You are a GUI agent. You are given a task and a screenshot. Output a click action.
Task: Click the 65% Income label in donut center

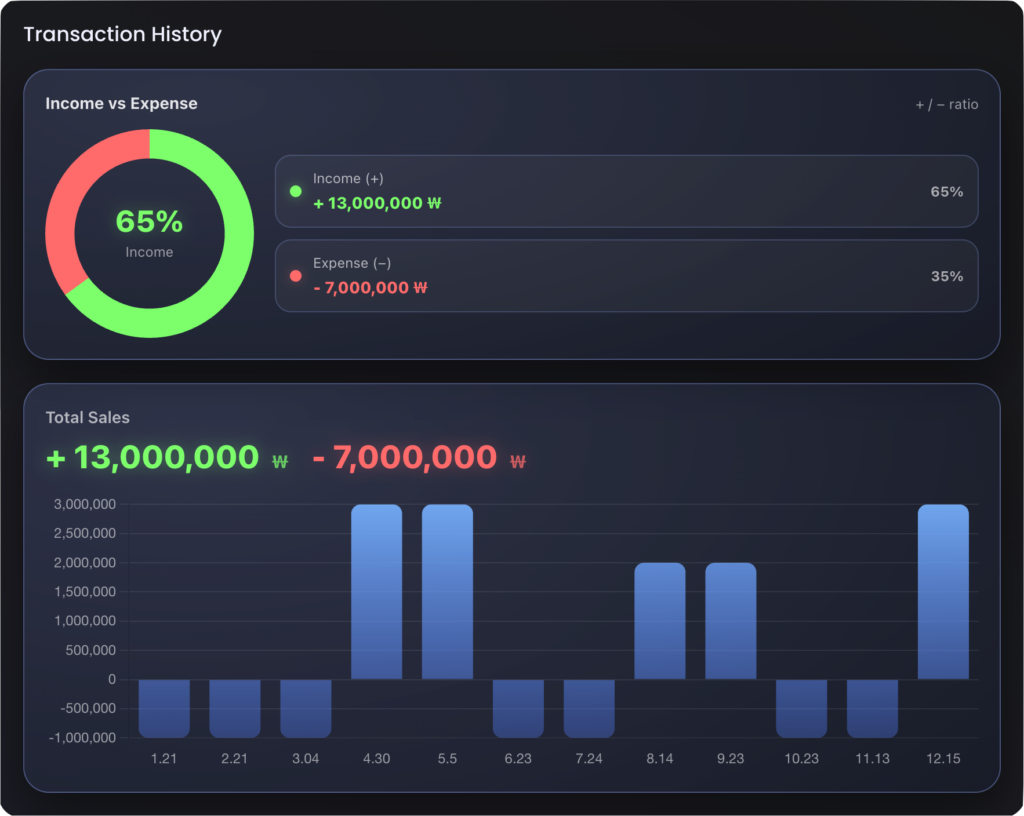click(149, 232)
